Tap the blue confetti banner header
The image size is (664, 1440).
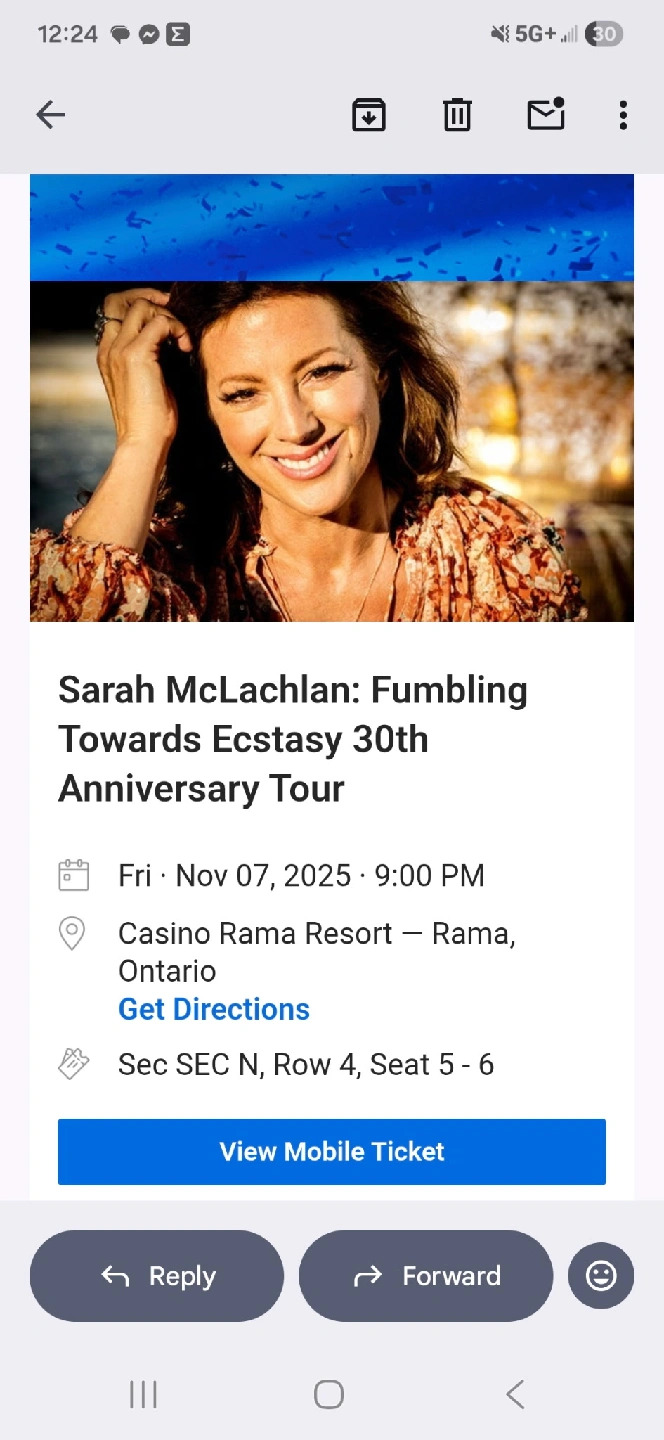[x=332, y=228]
